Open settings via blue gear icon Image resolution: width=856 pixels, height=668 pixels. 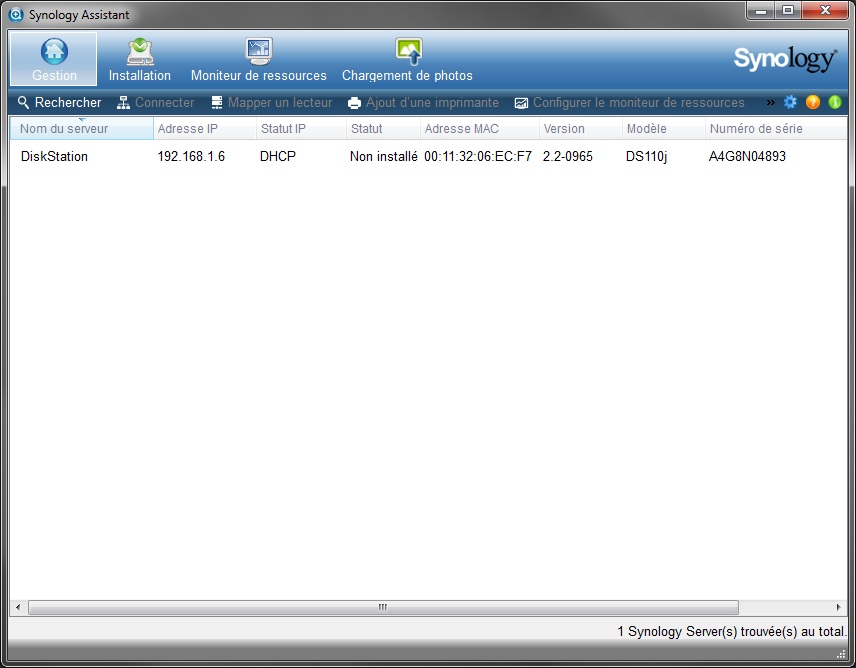pyautogui.click(x=790, y=102)
